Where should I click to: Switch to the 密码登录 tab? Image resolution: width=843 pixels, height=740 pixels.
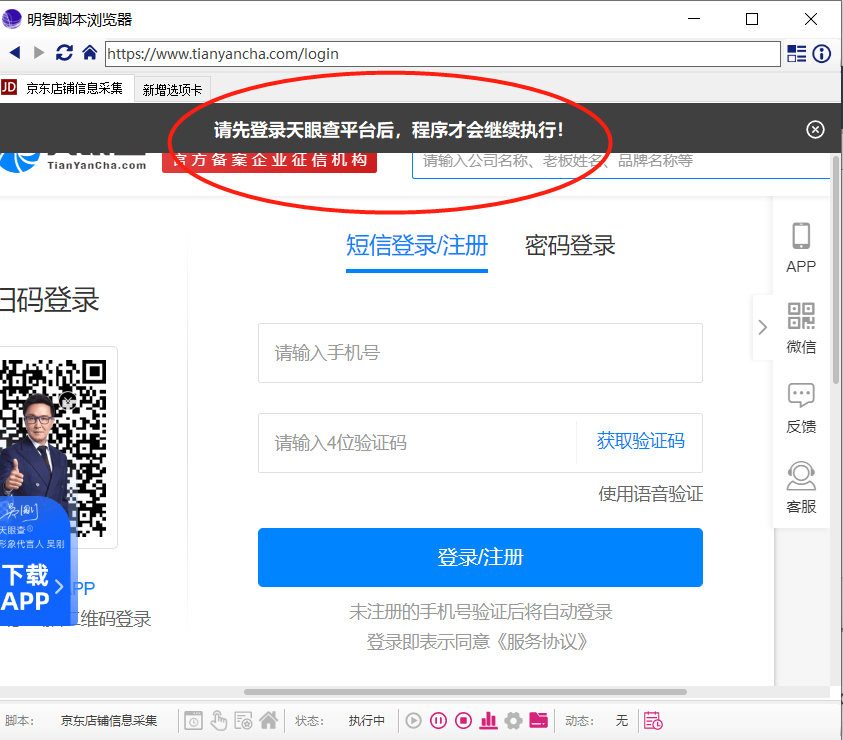tap(570, 246)
